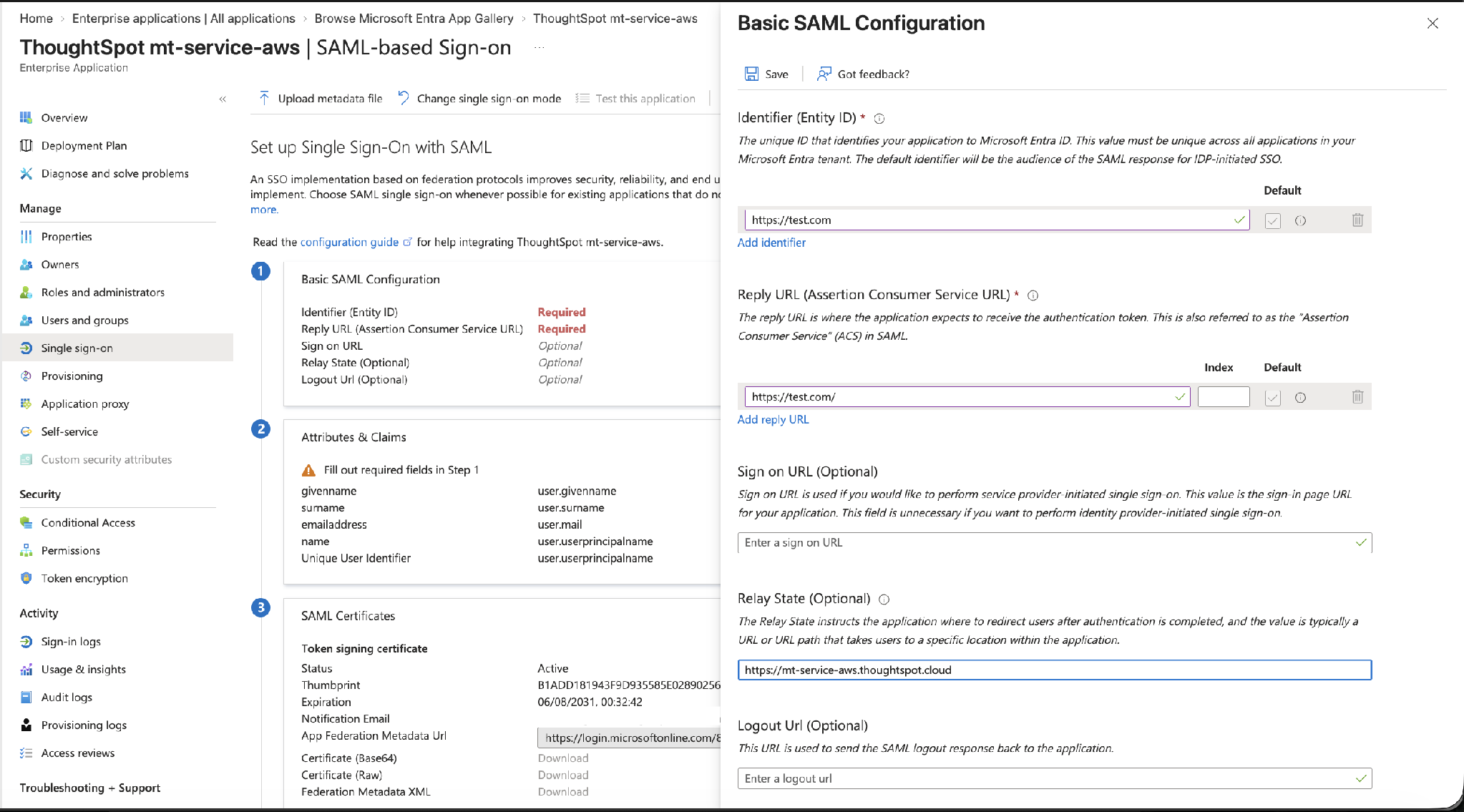The height and width of the screenshot is (812, 1464).
Task: Delete the https://test.com/ reply URL row
Action: 1357,397
